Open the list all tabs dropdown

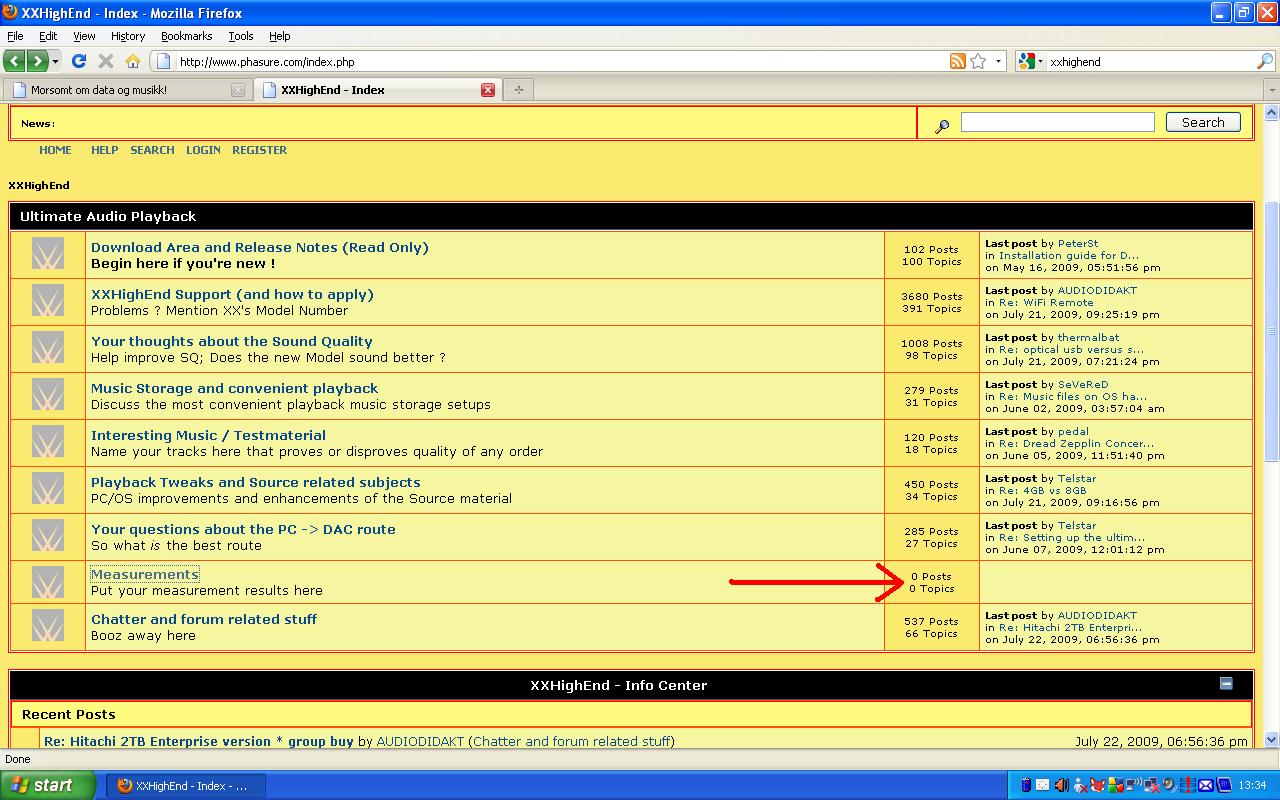coord(1271,90)
